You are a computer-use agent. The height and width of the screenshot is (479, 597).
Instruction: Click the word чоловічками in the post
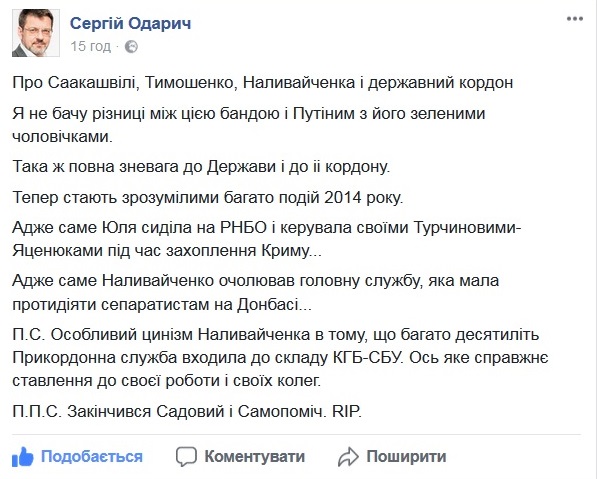(x=62, y=136)
